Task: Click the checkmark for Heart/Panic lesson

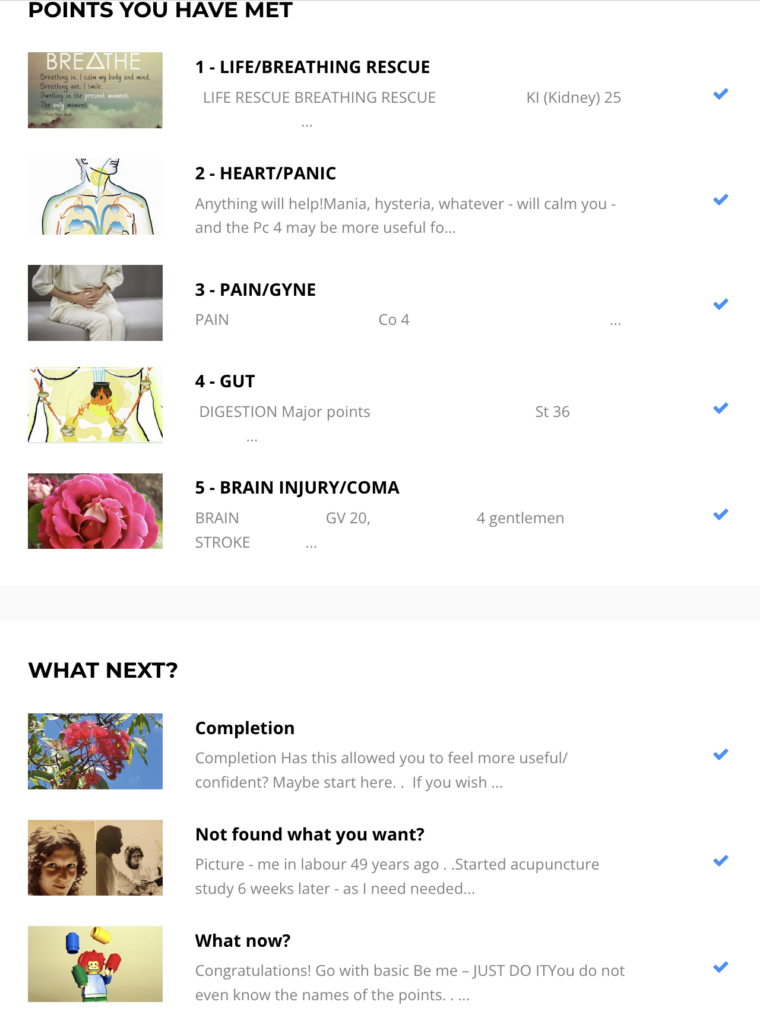Action: (x=720, y=199)
